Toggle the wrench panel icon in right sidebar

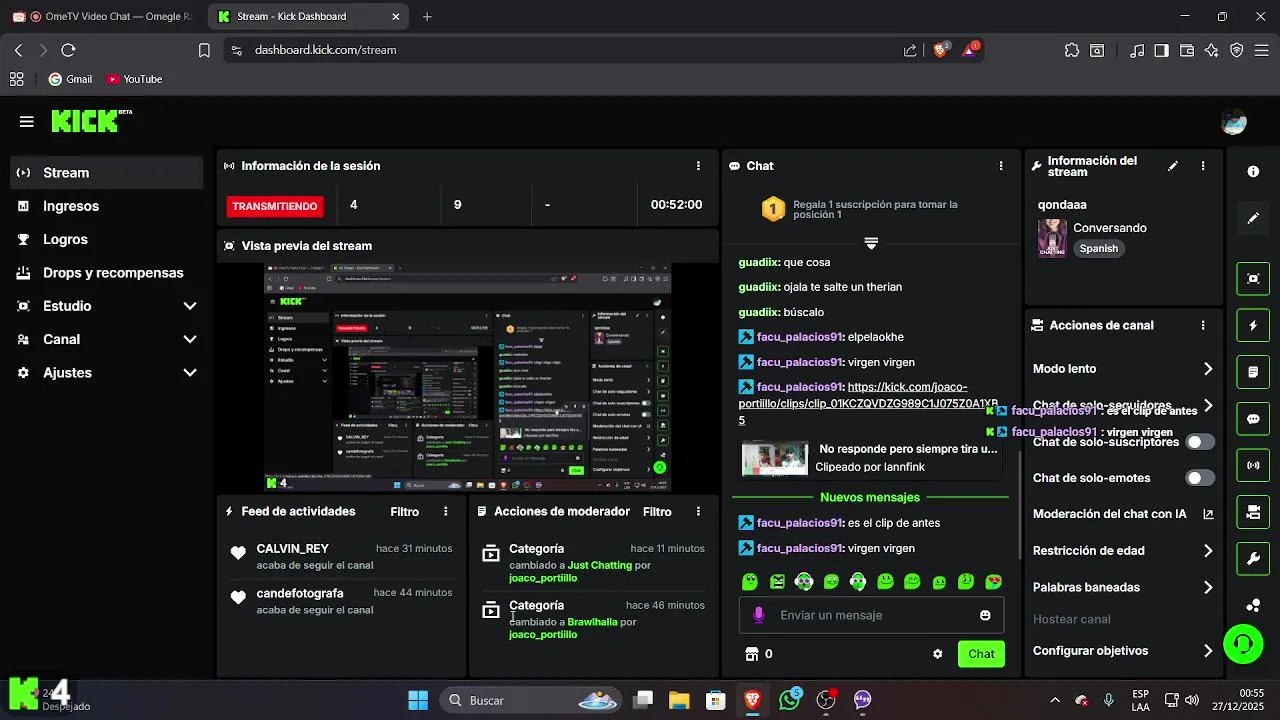tap(1253, 558)
